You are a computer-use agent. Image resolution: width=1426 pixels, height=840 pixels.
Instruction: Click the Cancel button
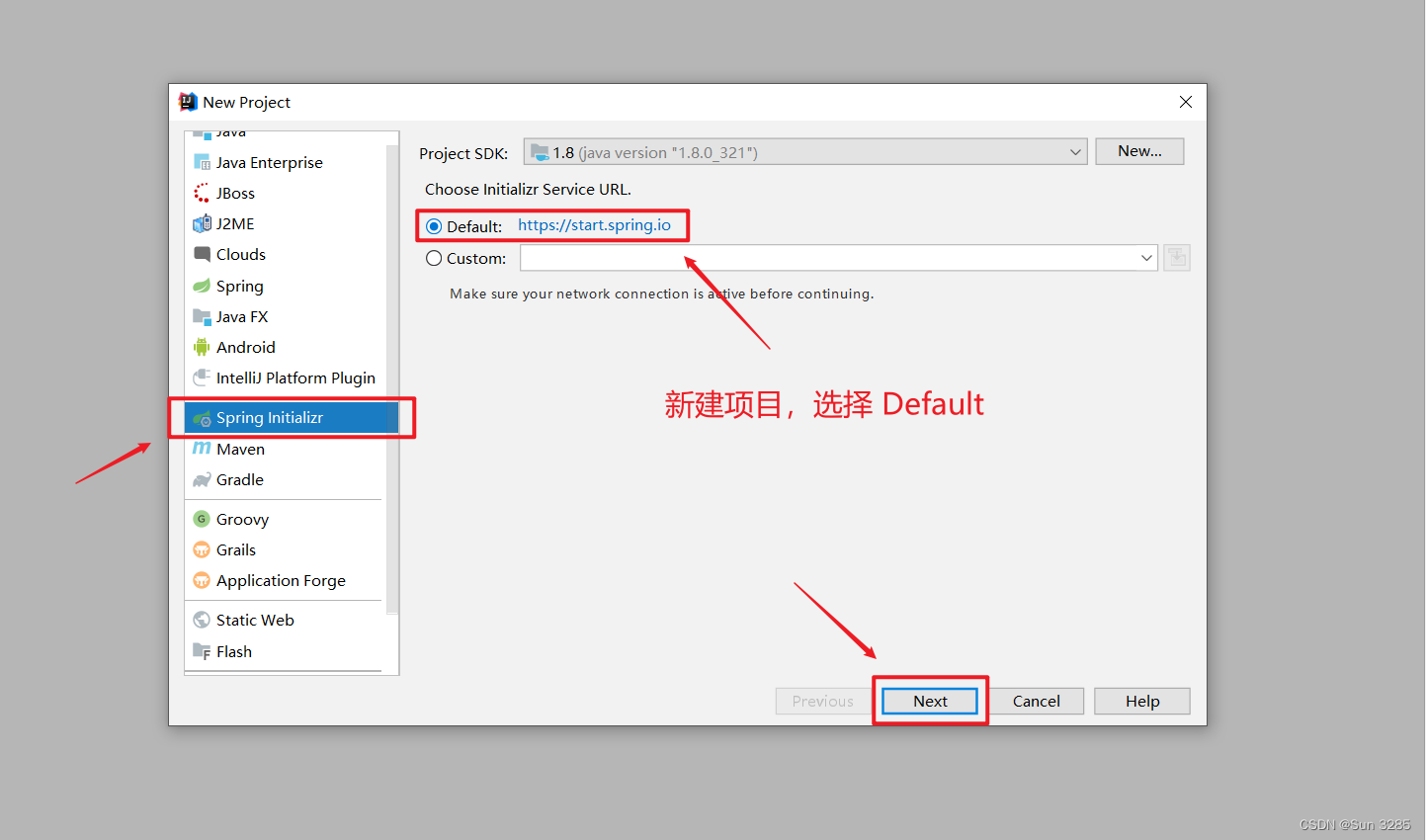click(x=1036, y=701)
